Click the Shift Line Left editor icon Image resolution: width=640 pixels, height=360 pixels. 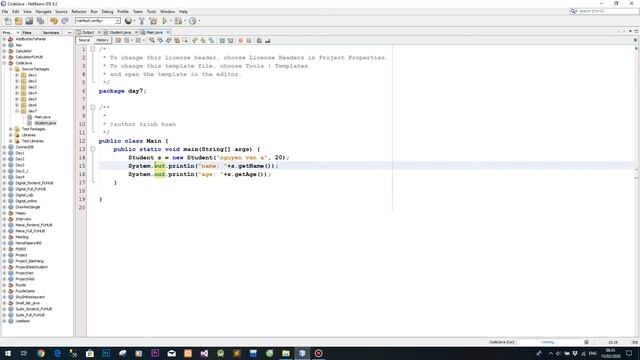click(x=222, y=40)
